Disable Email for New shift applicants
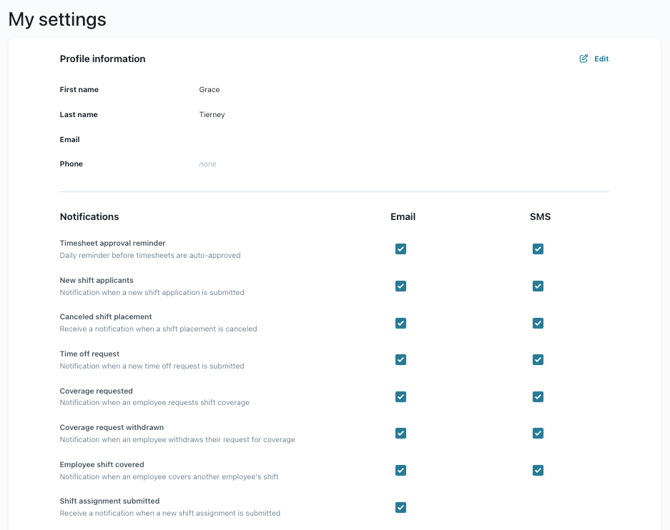This screenshot has height=530, width=670. [x=401, y=286]
